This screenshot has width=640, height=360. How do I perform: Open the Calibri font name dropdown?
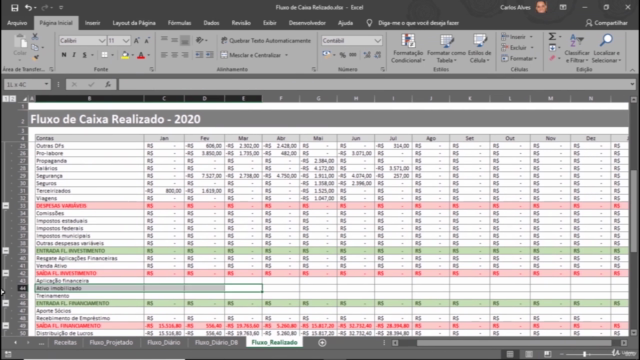click(102, 40)
